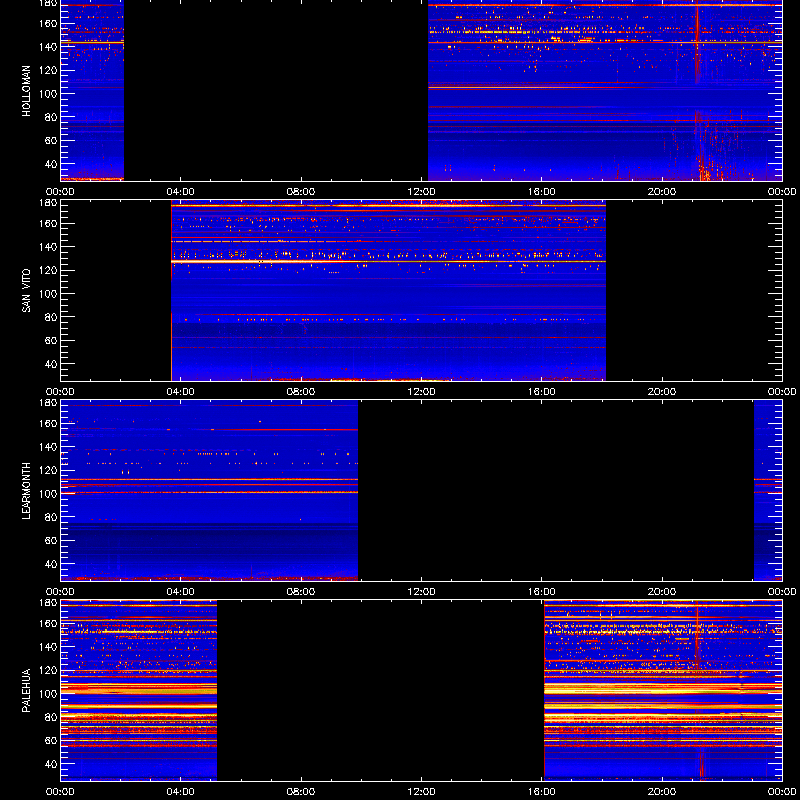Screen dimensions: 800x800
Task: Click the 04:00 time label below San Vito plot
Action: click(181, 392)
